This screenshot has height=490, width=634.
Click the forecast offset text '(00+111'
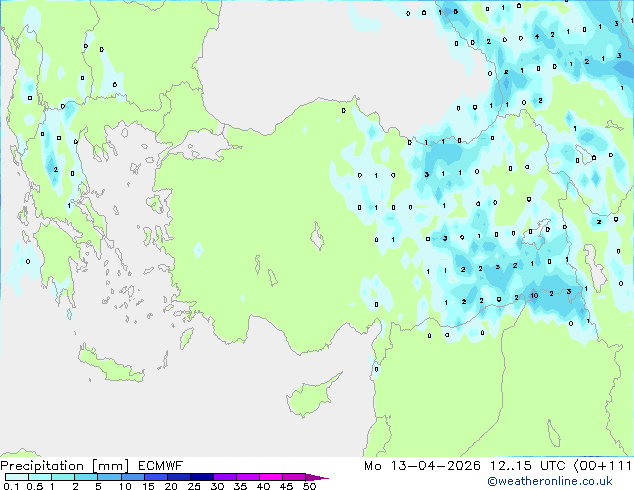pos(602,466)
